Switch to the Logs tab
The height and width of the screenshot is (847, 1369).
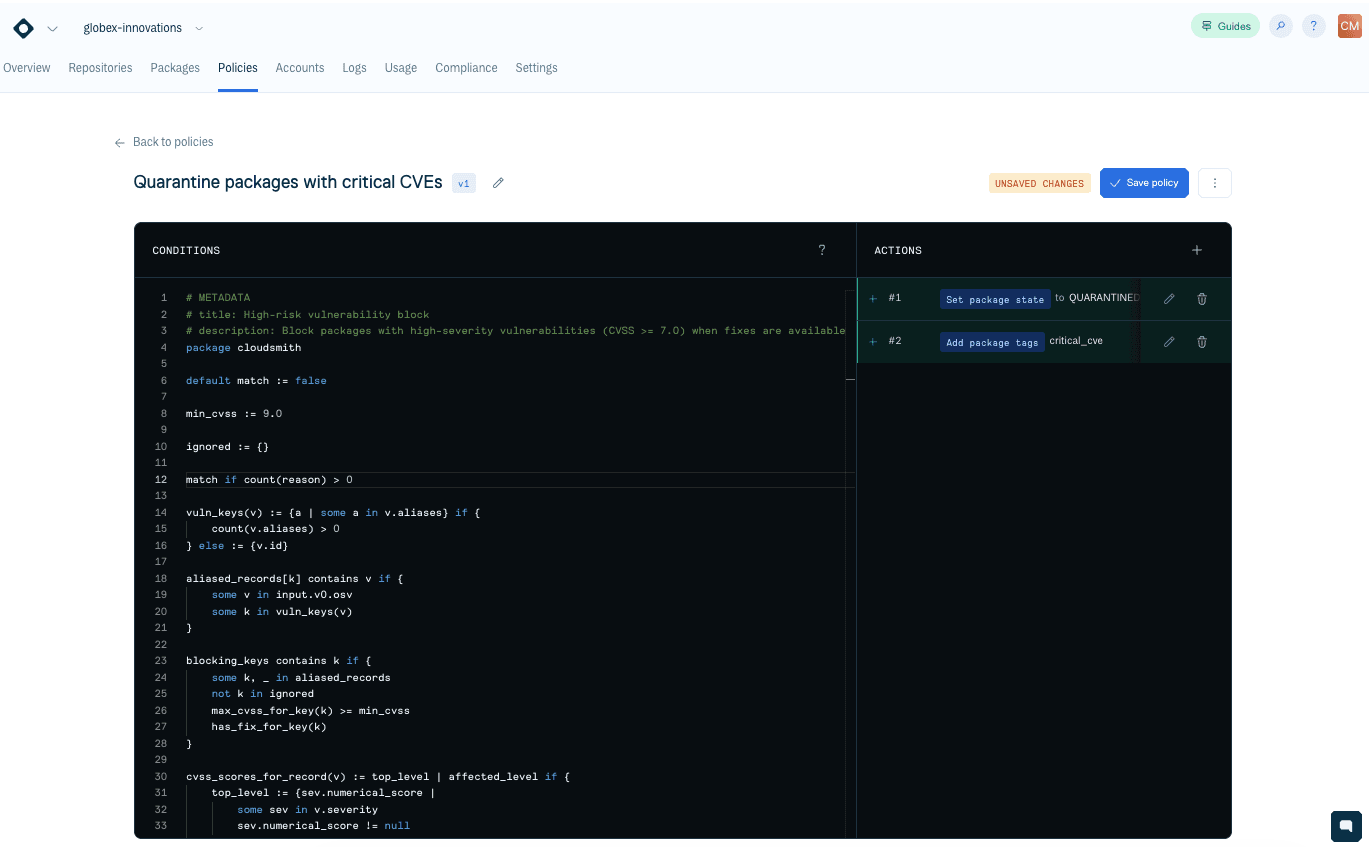(x=354, y=68)
